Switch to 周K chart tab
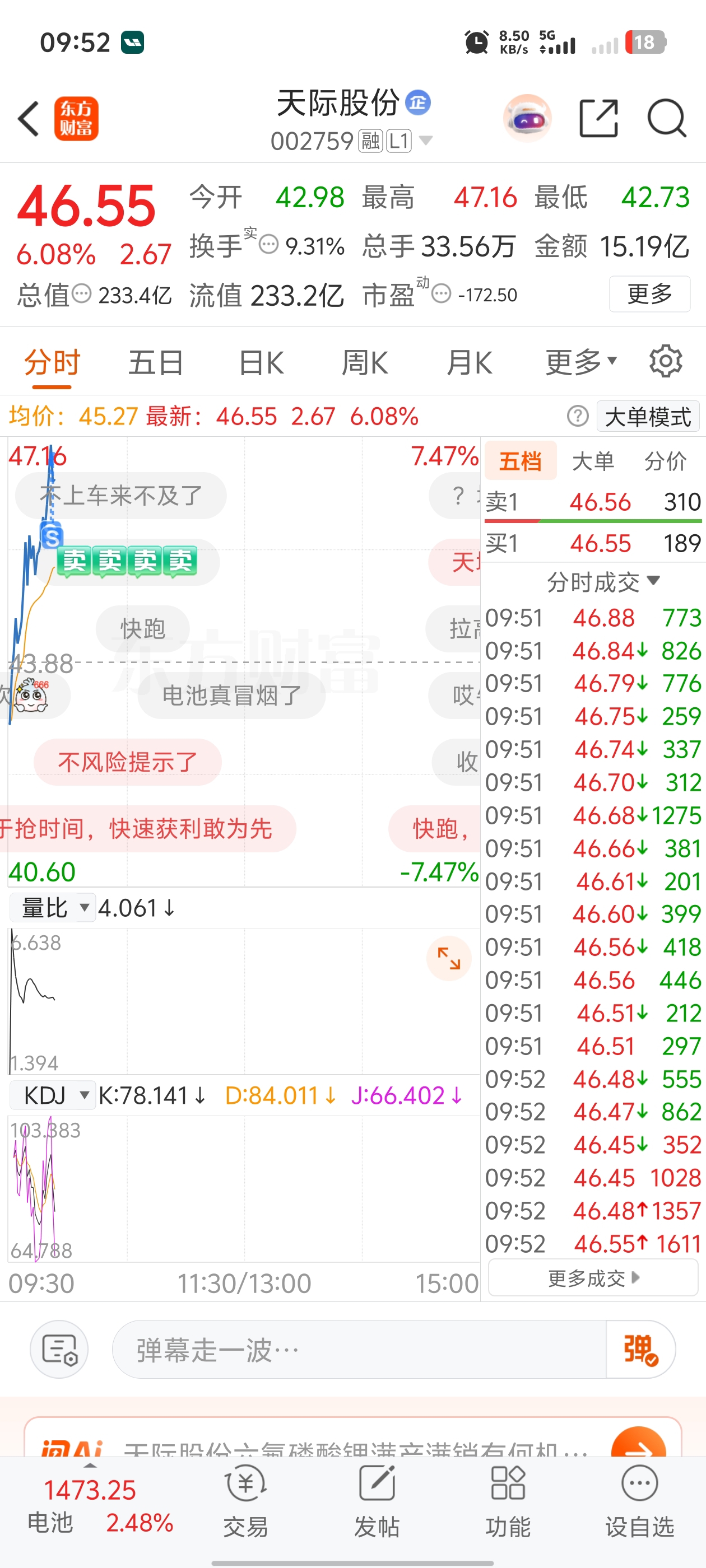 click(364, 363)
